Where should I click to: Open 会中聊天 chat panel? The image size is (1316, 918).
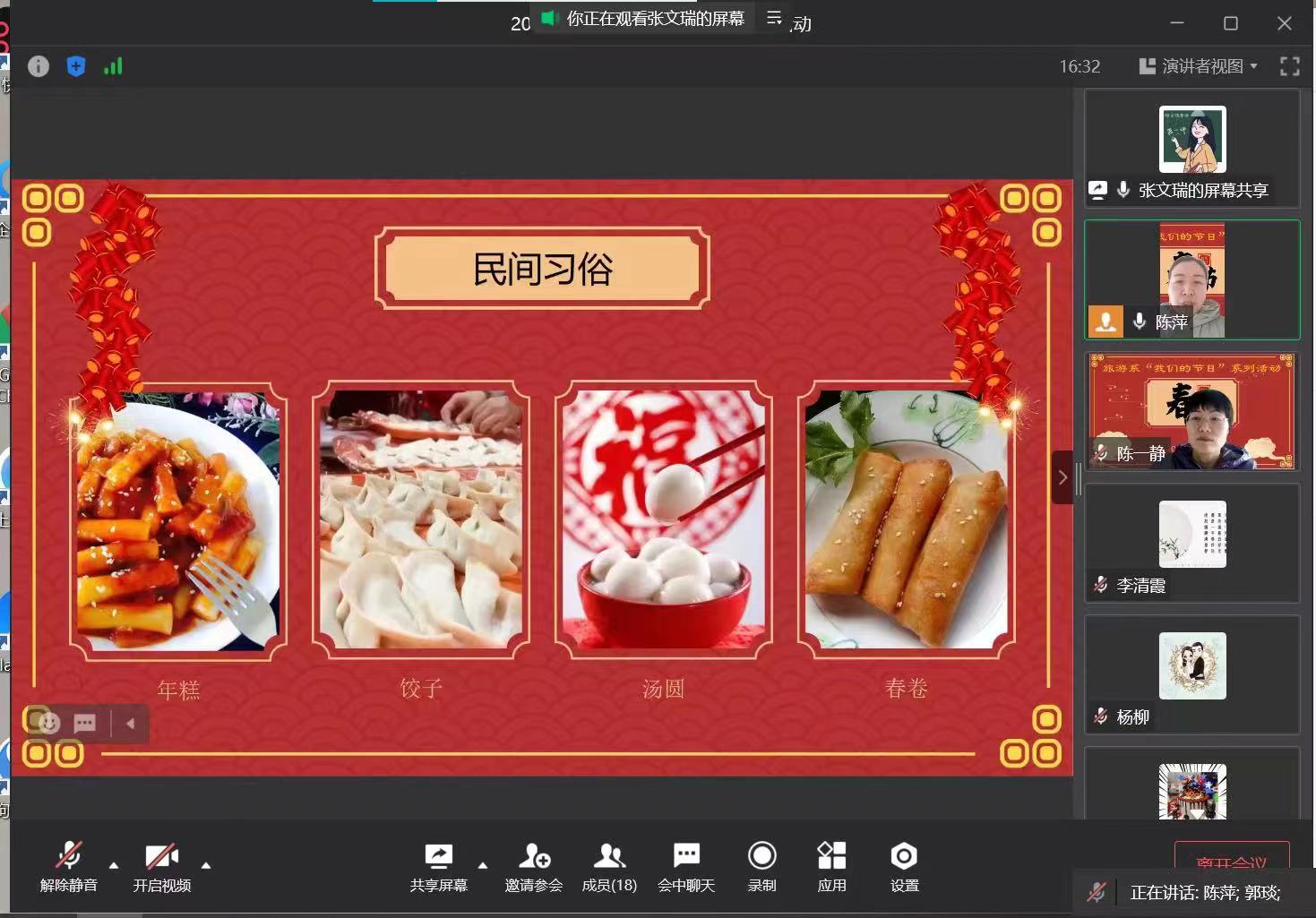686,867
